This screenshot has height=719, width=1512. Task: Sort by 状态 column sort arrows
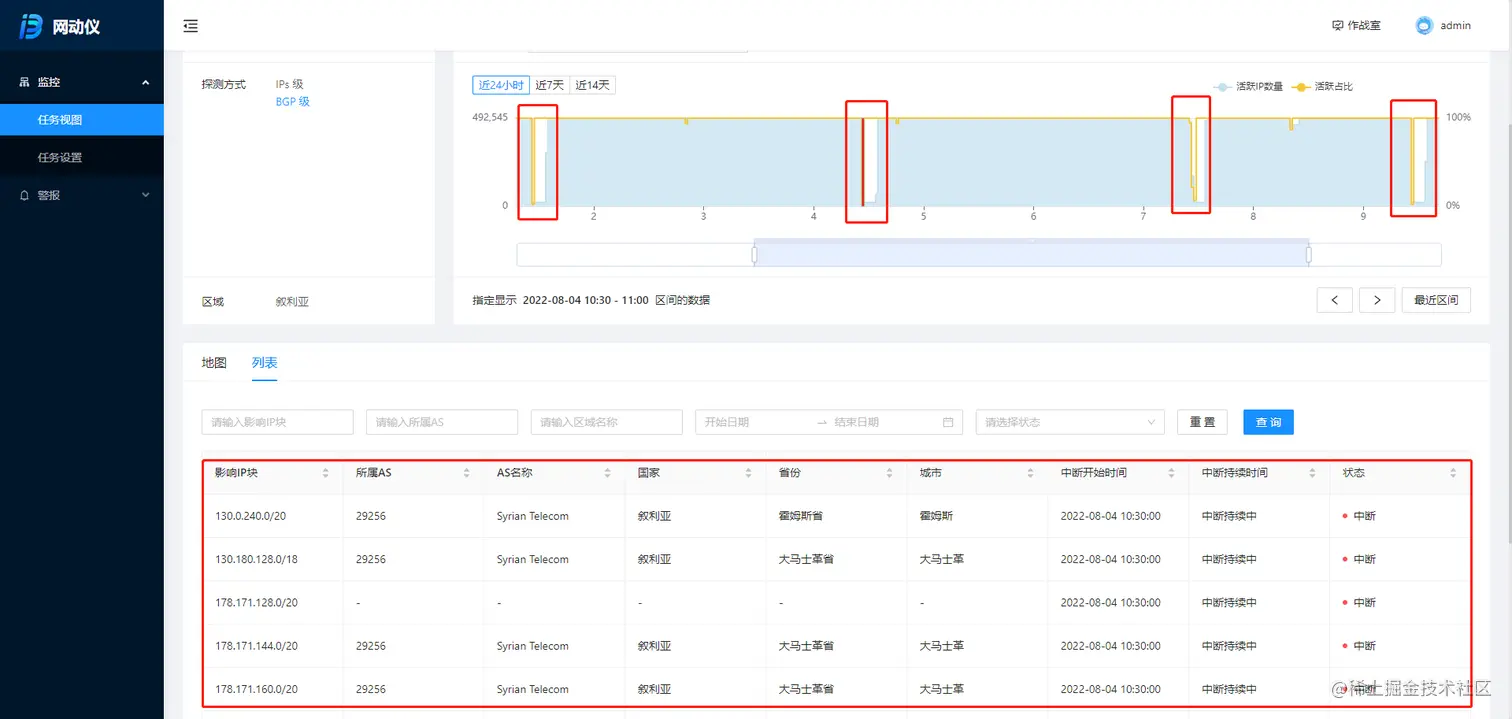pos(1453,473)
